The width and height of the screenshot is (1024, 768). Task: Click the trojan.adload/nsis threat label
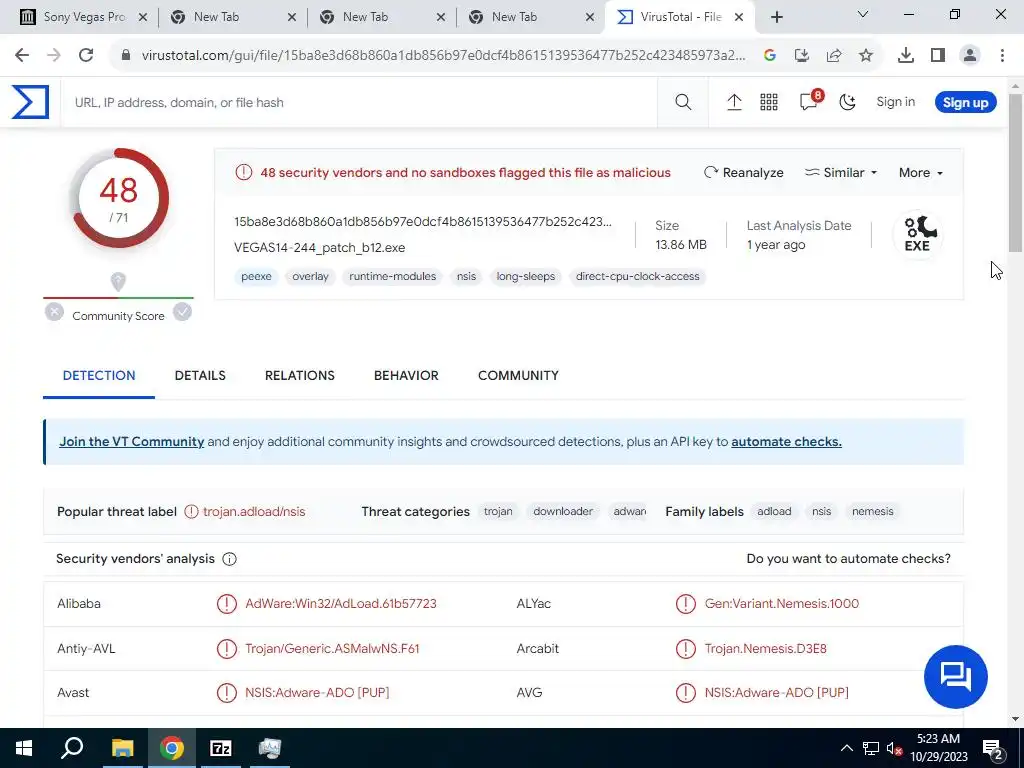[x=253, y=511]
